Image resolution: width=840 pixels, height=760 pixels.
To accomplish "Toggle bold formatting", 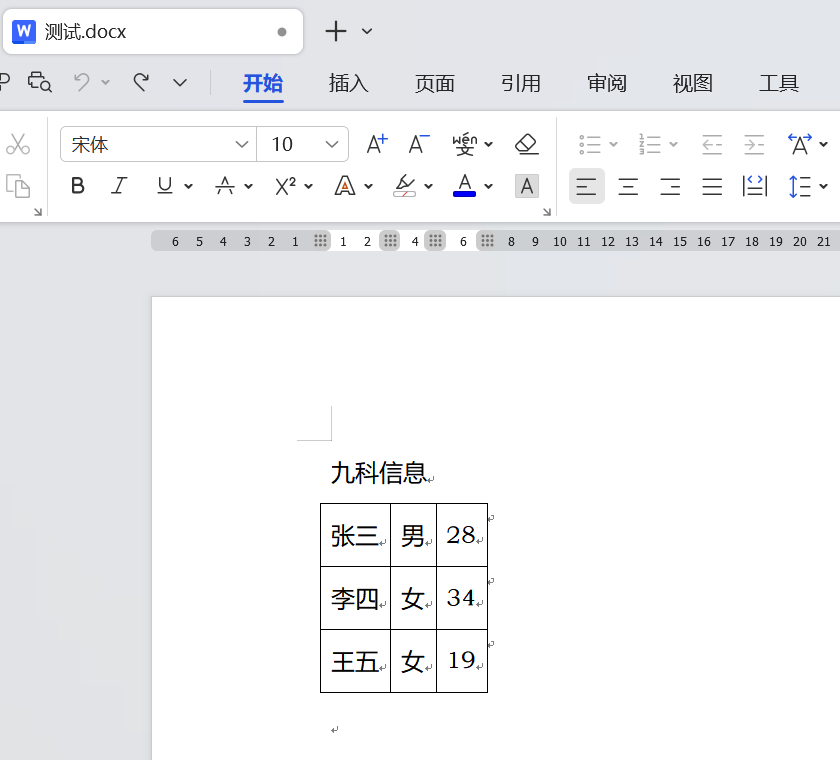I will coord(78,186).
